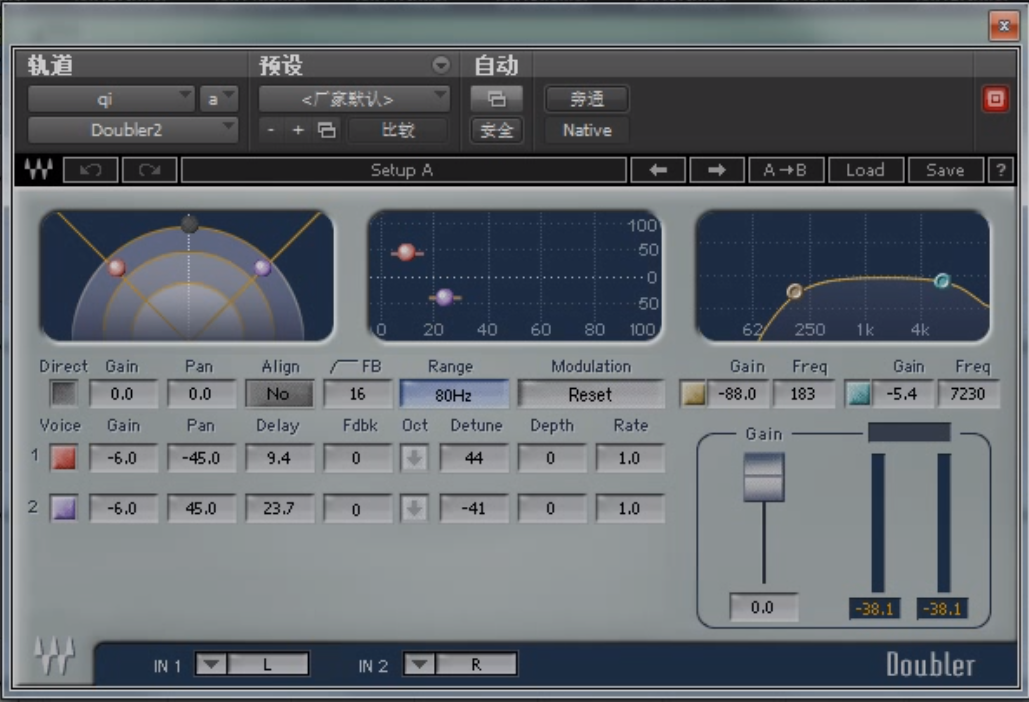Click the redo arrow icon
Image resolution: width=1029 pixels, height=702 pixels.
pyautogui.click(x=149, y=170)
